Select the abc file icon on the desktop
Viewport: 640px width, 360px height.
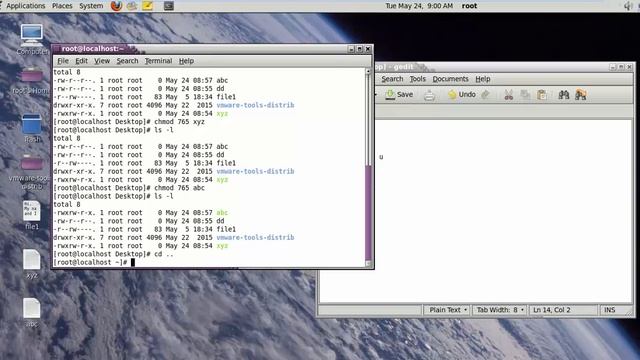pos(32,313)
